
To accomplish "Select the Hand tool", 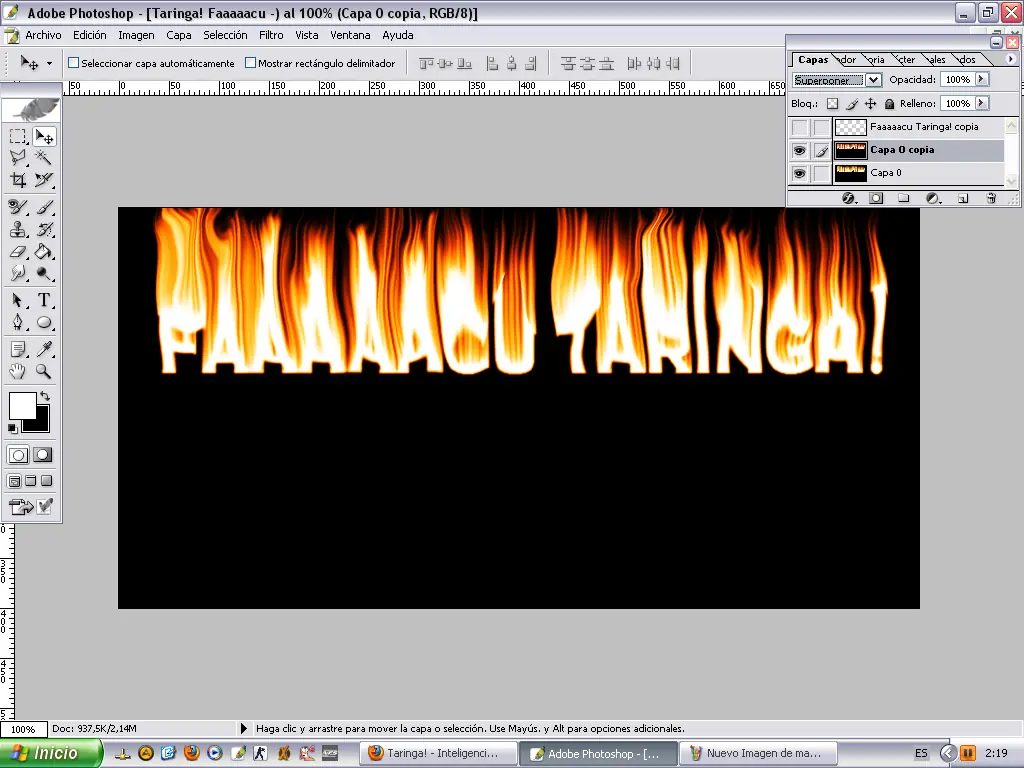I will coord(18,372).
